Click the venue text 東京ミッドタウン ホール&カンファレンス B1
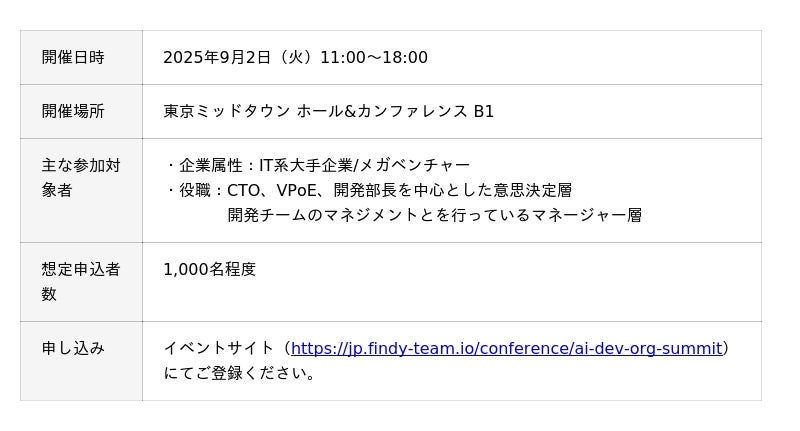Viewport: 800px width, 431px height. (329, 111)
